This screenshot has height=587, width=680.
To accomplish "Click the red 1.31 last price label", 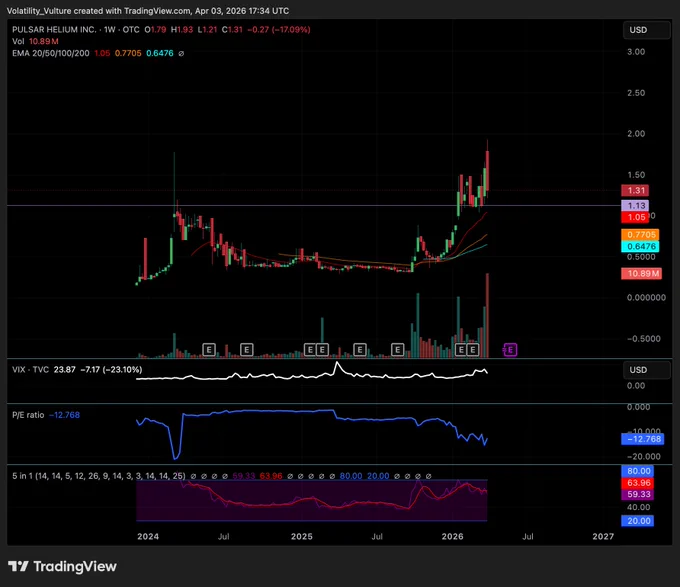I will tap(635, 190).
